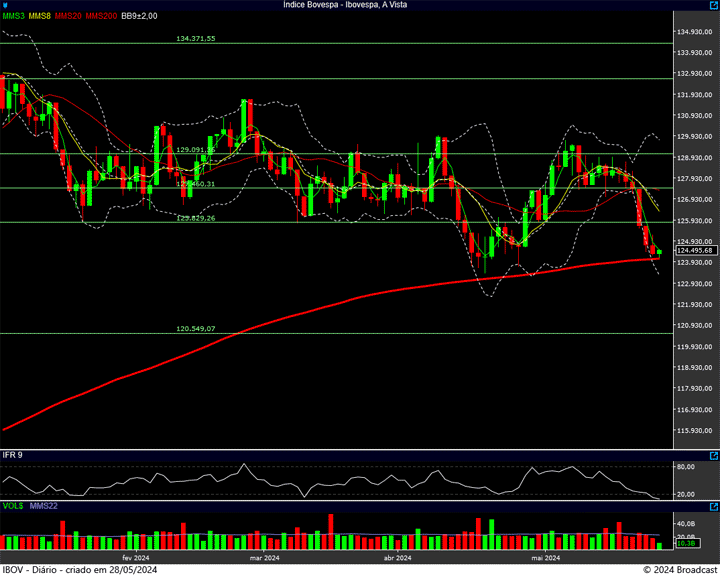Image resolution: width=720 pixels, height=575 pixels.
Task: Click the 10,3B volume value tag
Action: (686, 543)
